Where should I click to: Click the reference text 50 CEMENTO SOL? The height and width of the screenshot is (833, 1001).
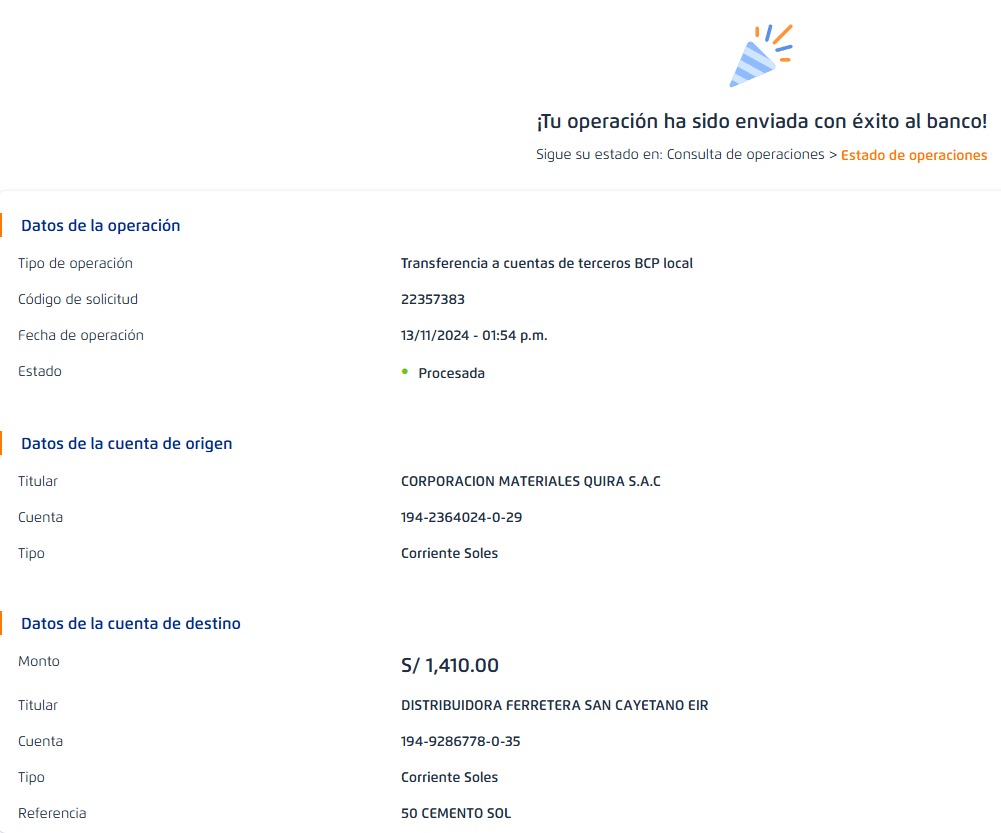455,814
